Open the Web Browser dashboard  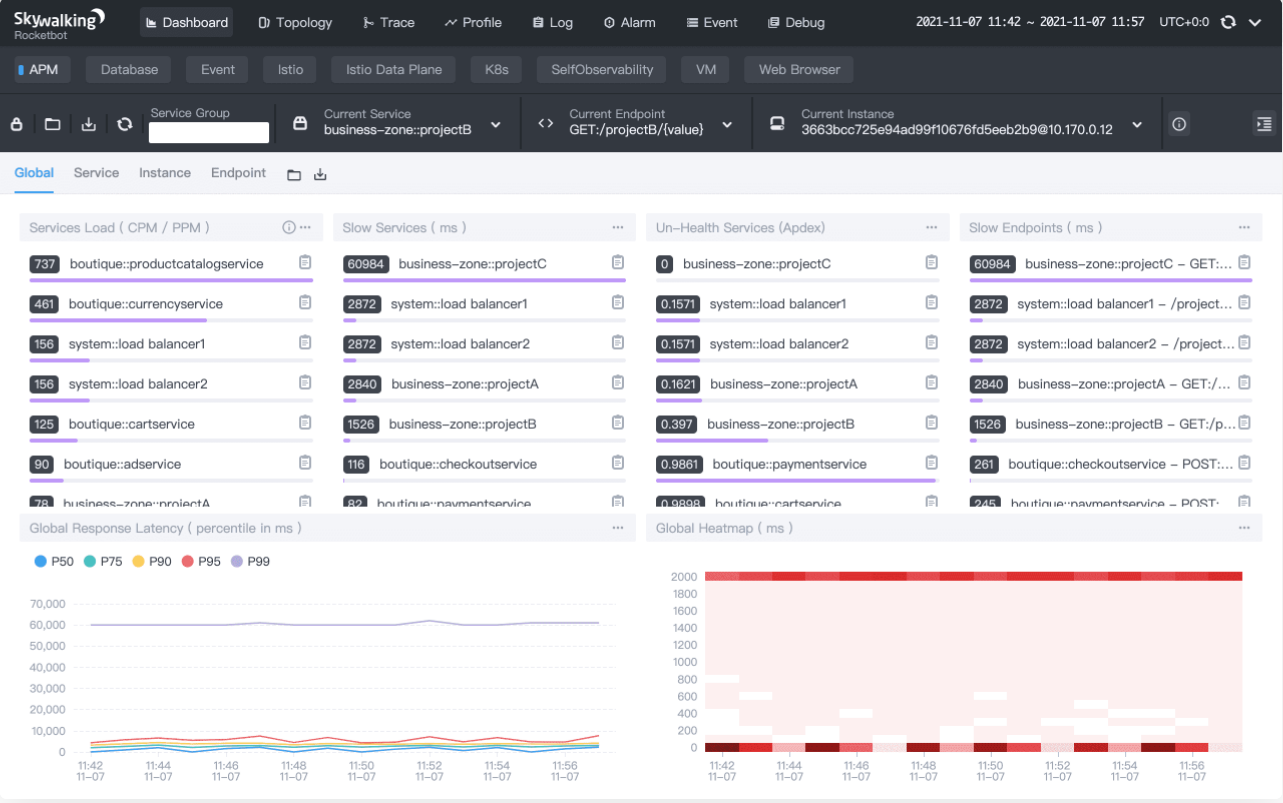coord(799,70)
